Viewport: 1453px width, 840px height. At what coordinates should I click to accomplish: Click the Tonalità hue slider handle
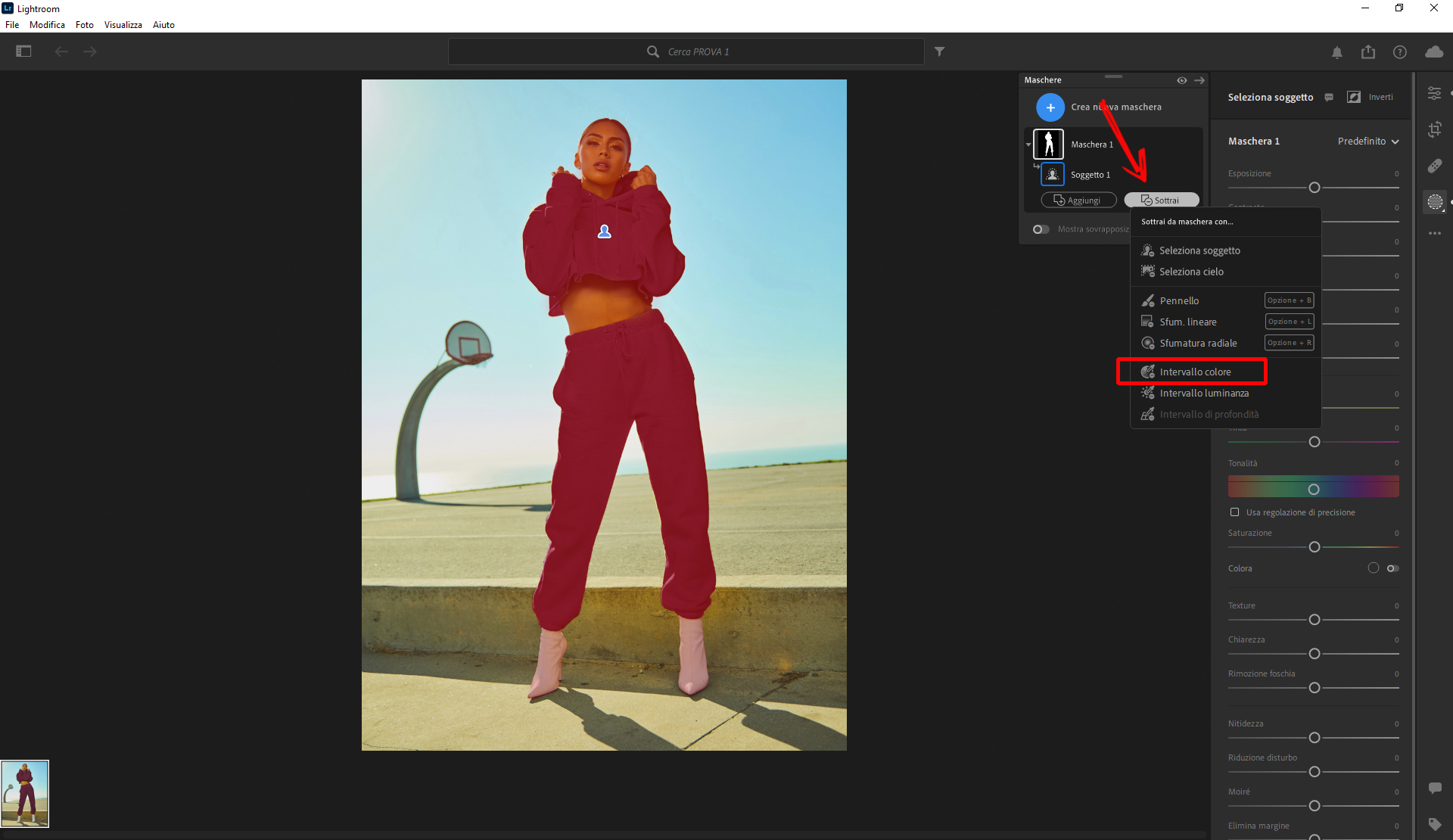coord(1314,490)
